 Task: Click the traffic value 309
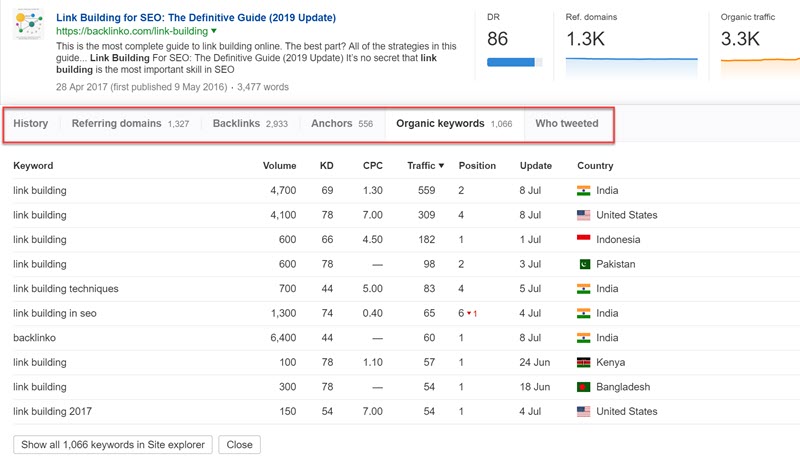pos(427,215)
